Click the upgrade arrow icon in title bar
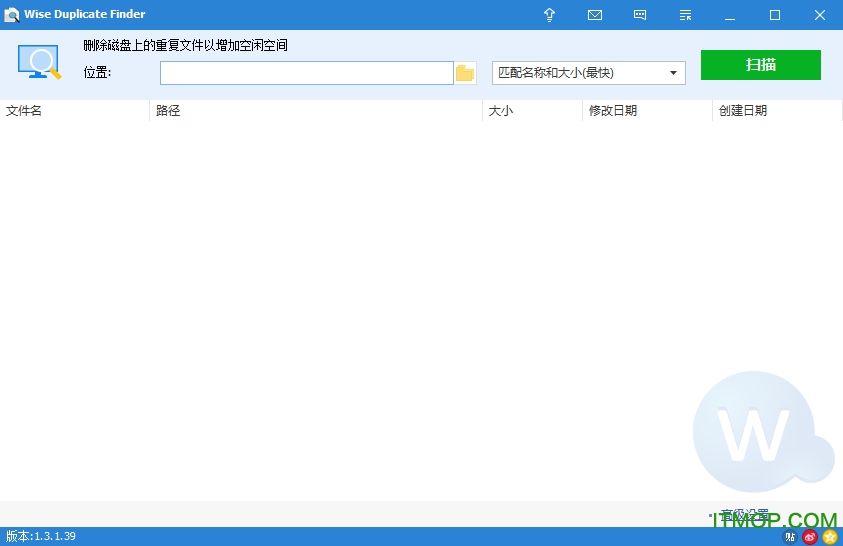 [549, 15]
